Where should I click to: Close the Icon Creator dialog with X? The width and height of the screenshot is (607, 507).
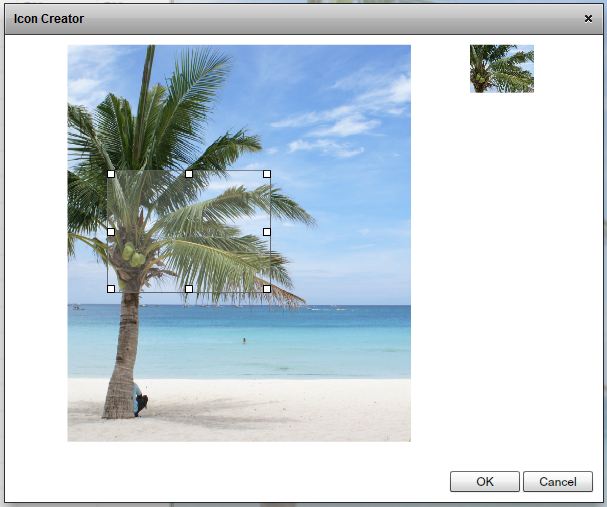point(588,18)
